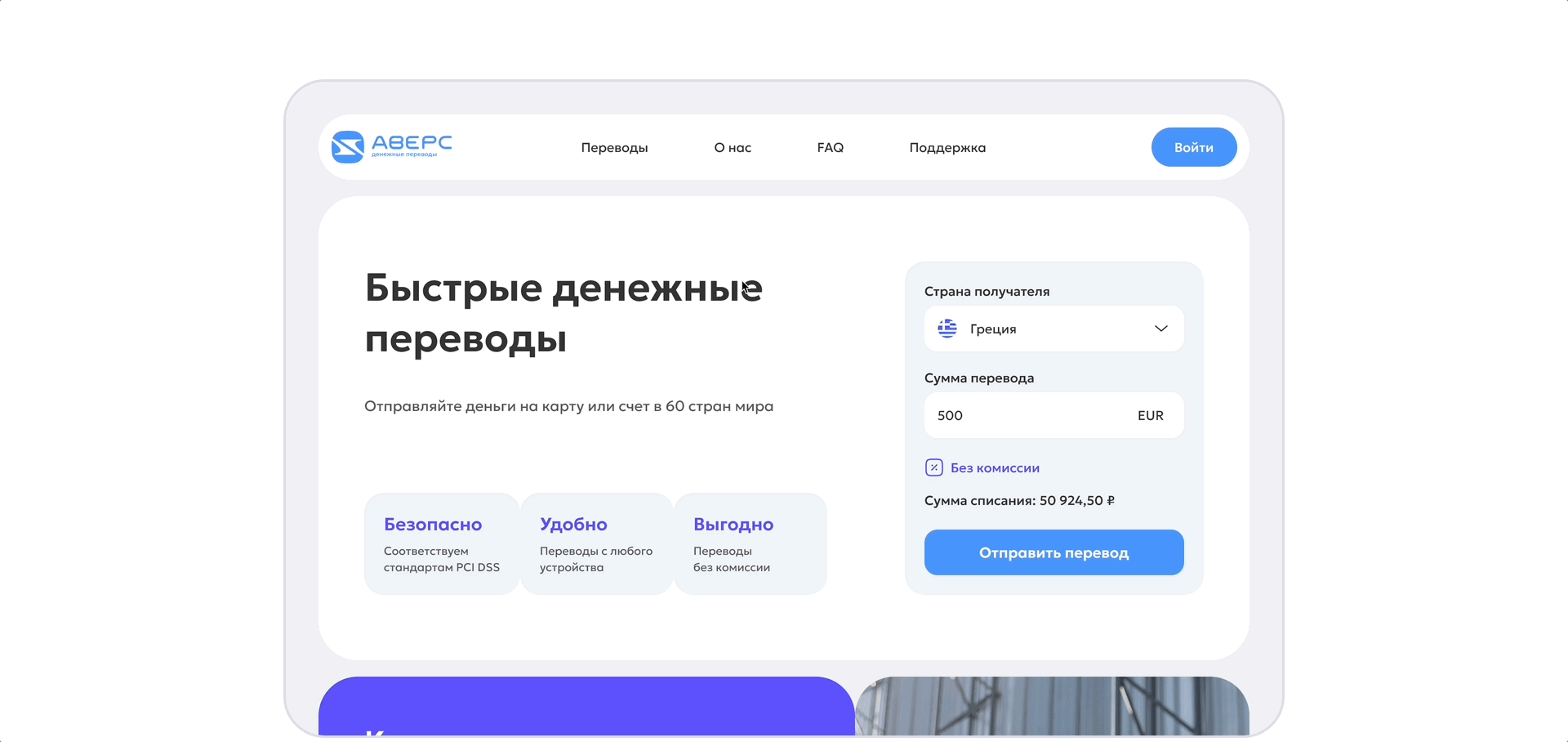Screen dimensions: 1568x742
Task: Open the FAQ navigation link
Action: point(830,148)
